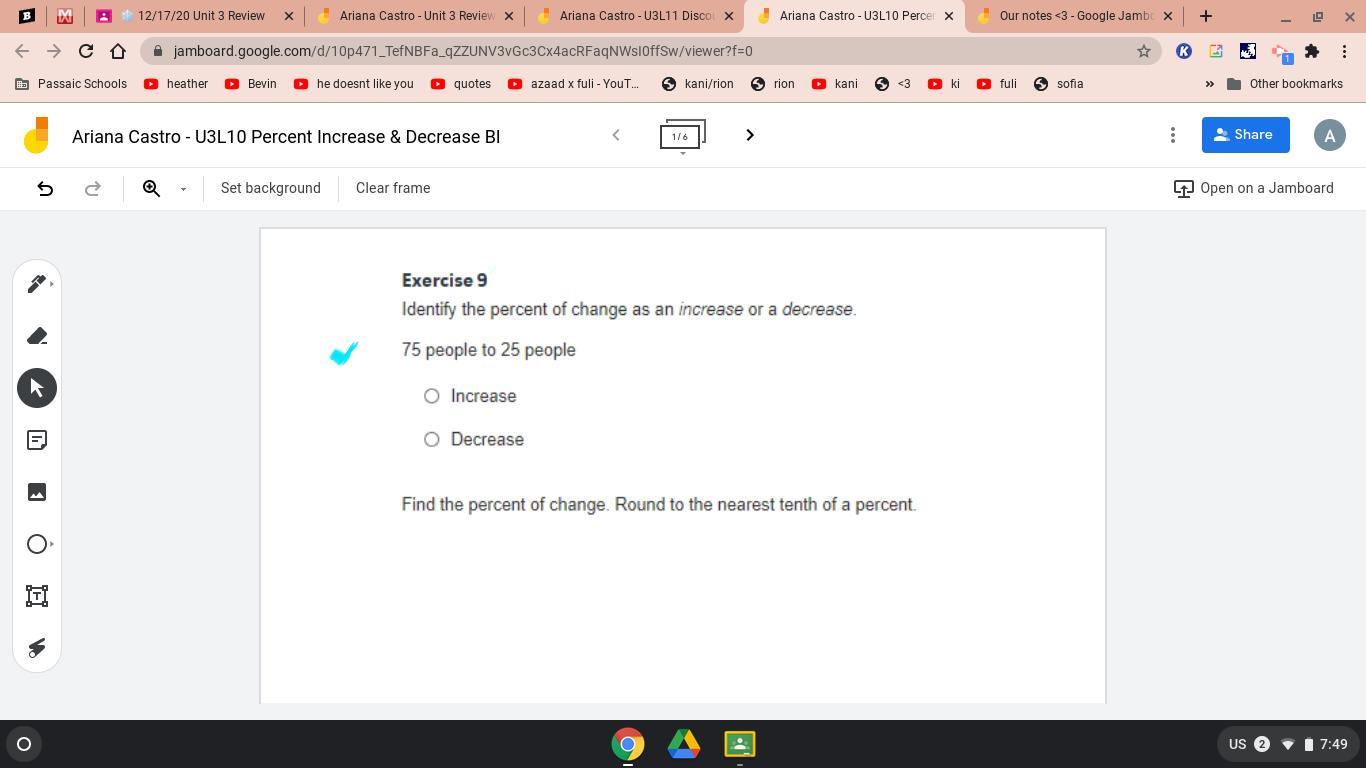
Task: Undo the last action
Action: click(45, 188)
